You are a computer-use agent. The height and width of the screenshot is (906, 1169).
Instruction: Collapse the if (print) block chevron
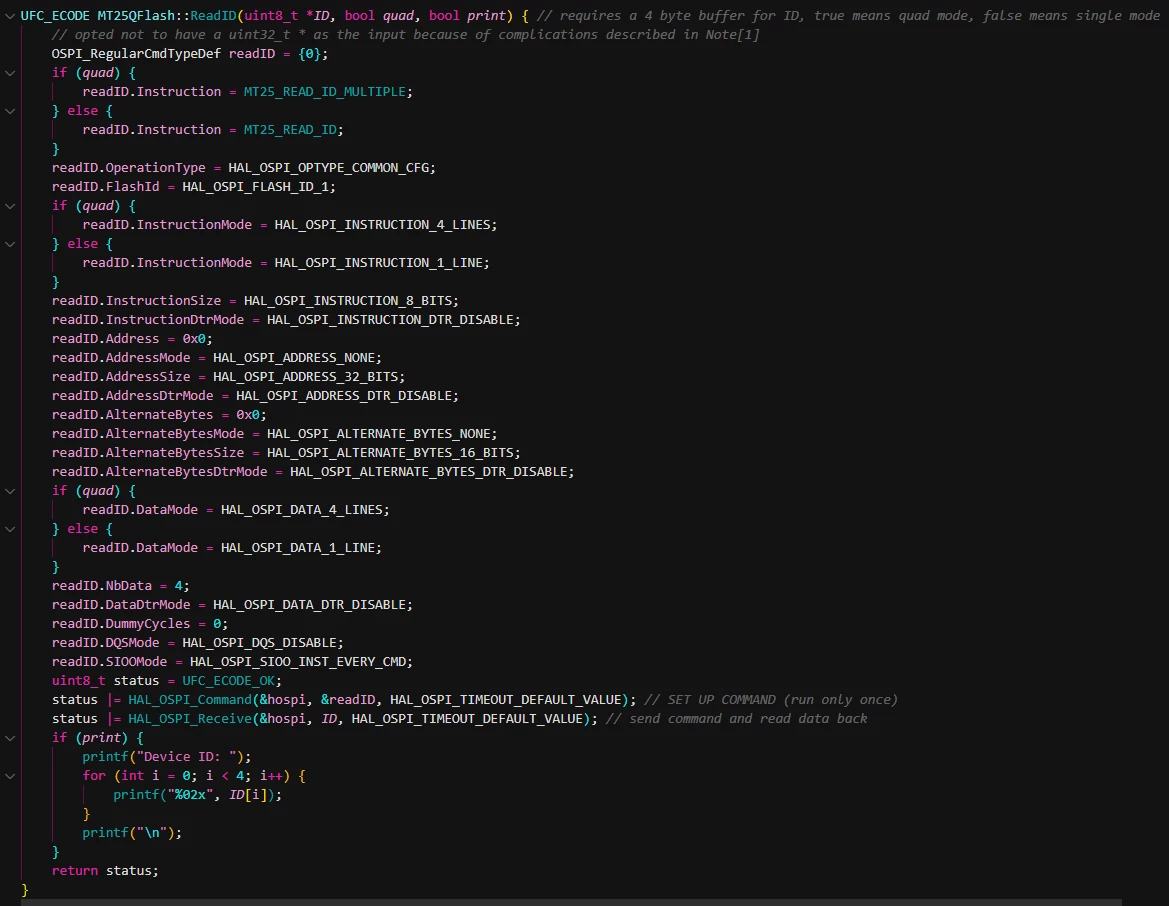click(10, 738)
